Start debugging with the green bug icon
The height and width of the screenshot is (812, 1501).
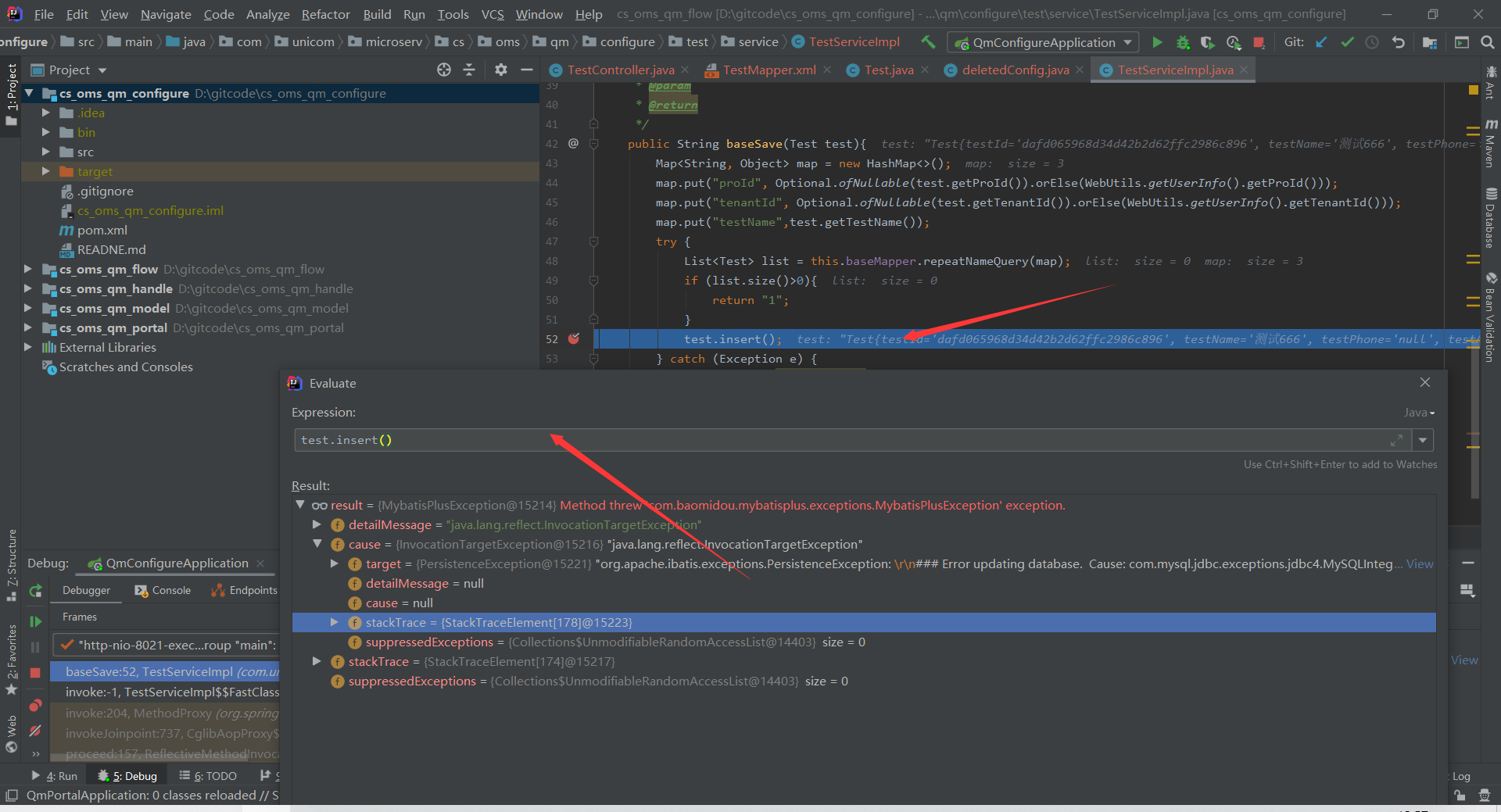pos(1183,42)
